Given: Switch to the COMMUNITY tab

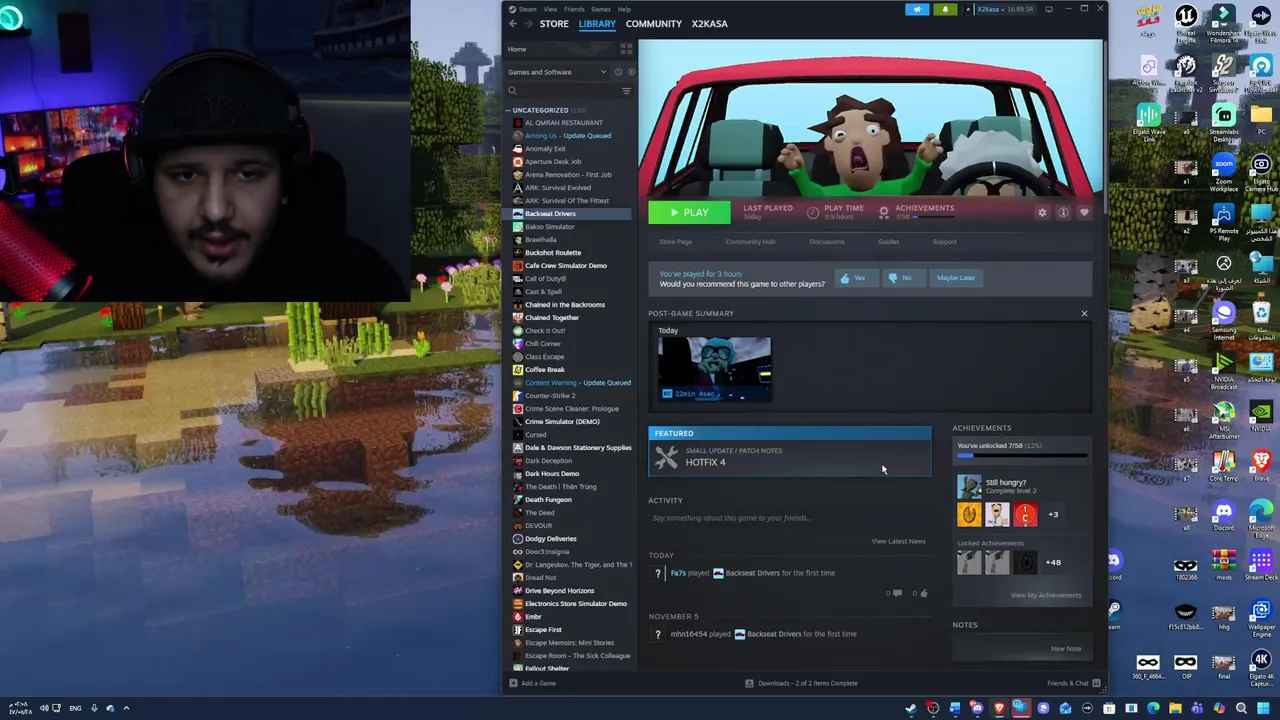Looking at the screenshot, I should (653, 23).
